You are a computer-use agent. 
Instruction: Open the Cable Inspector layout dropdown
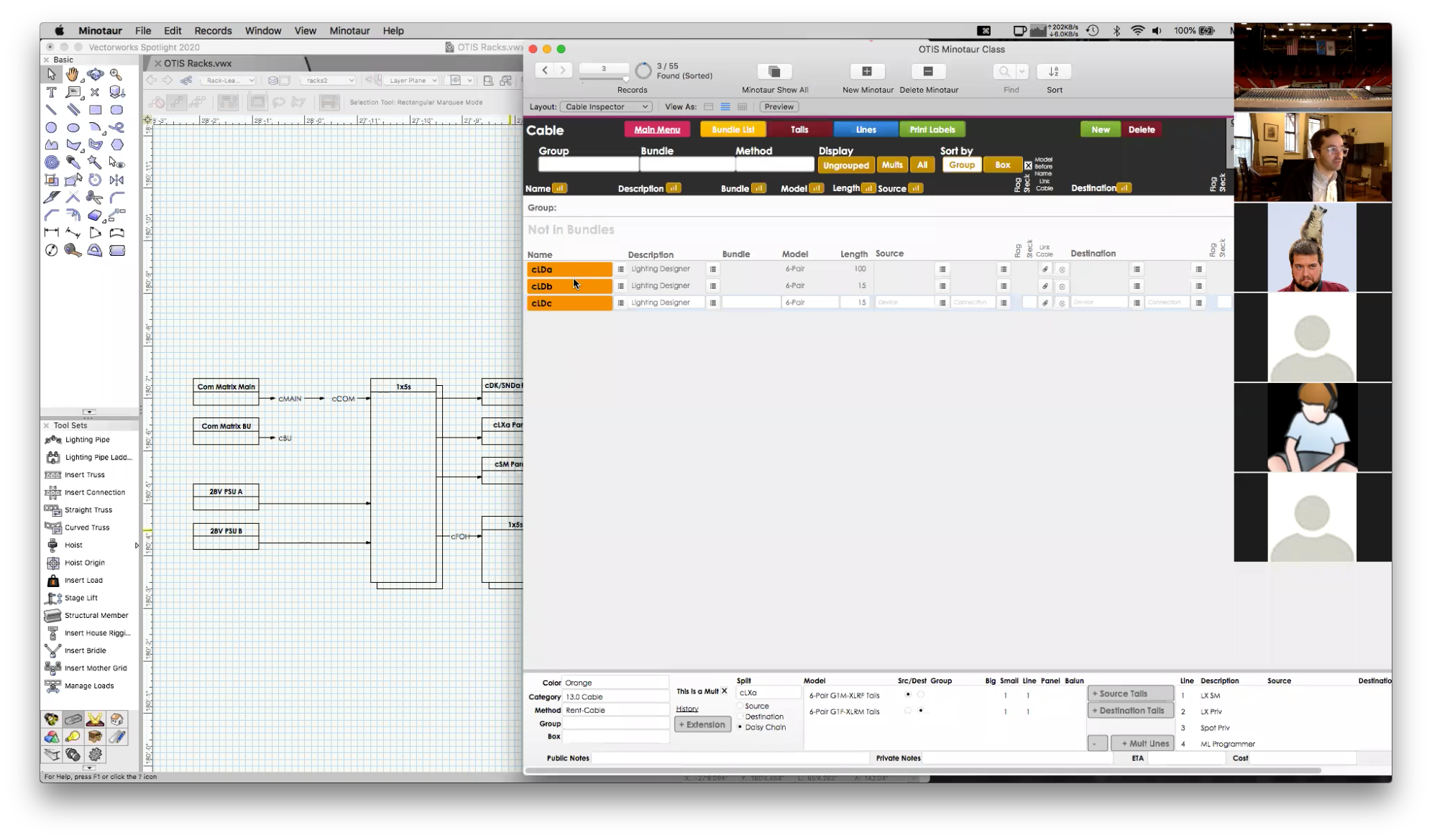tap(606, 106)
